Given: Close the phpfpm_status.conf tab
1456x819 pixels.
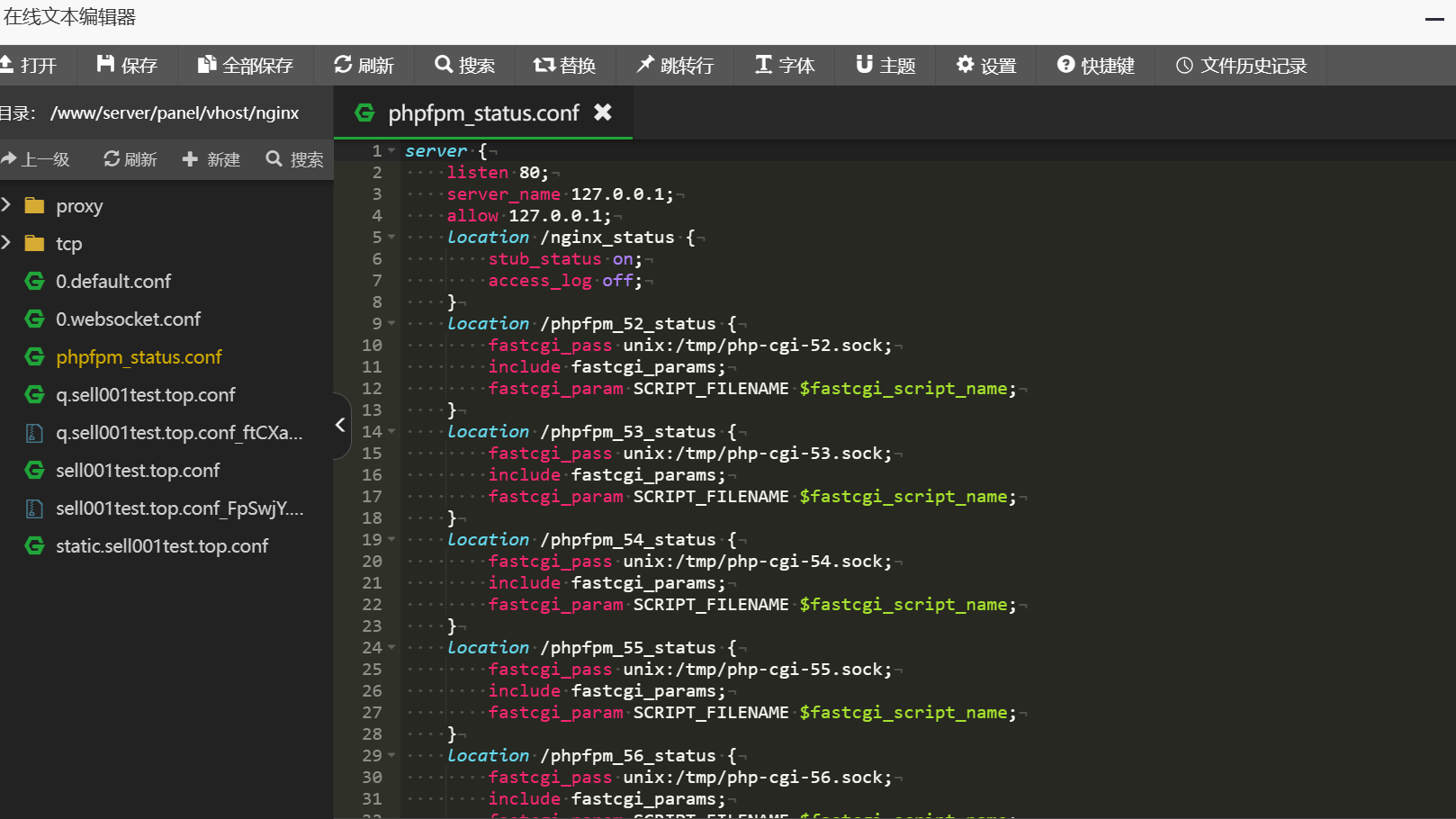Looking at the screenshot, I should [x=603, y=112].
